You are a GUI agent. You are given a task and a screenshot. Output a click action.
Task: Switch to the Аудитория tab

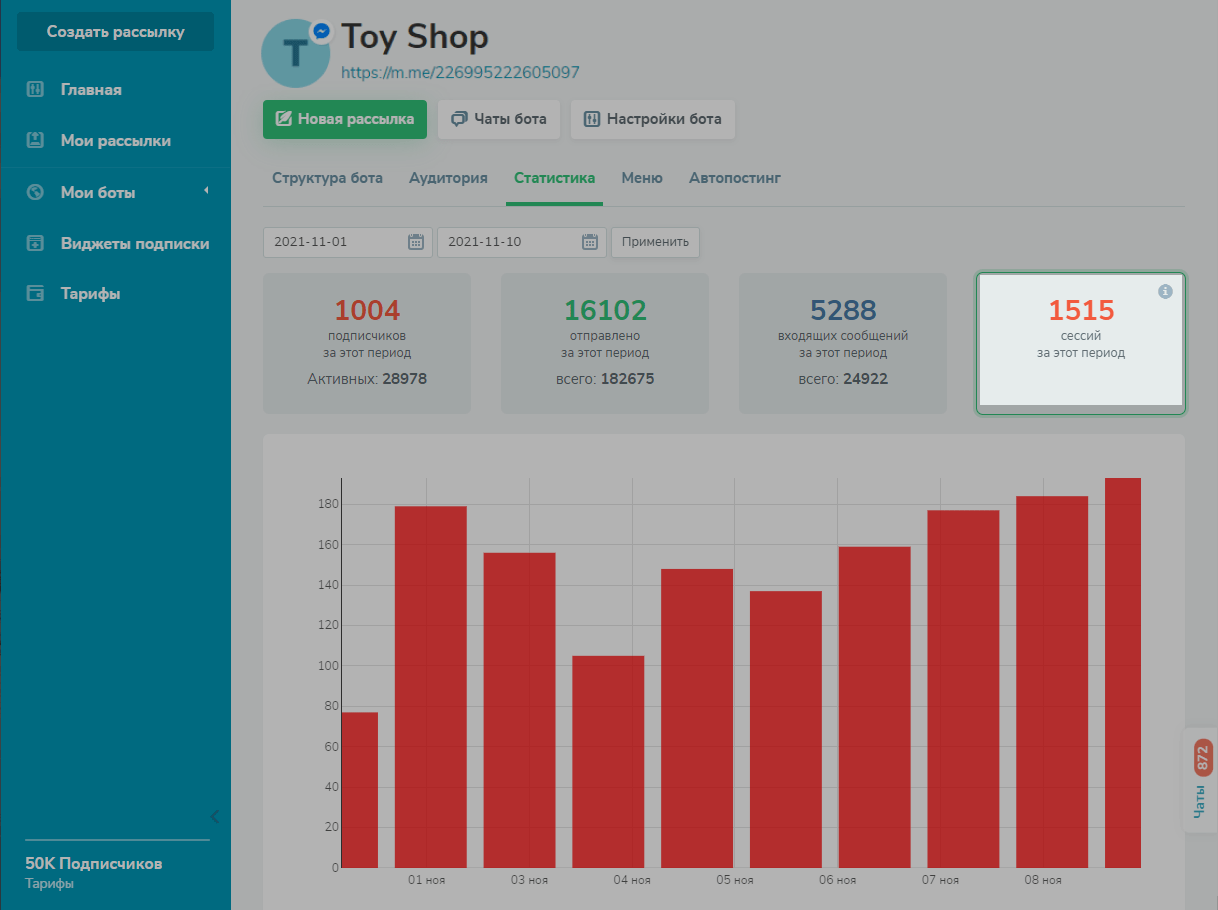(x=448, y=178)
